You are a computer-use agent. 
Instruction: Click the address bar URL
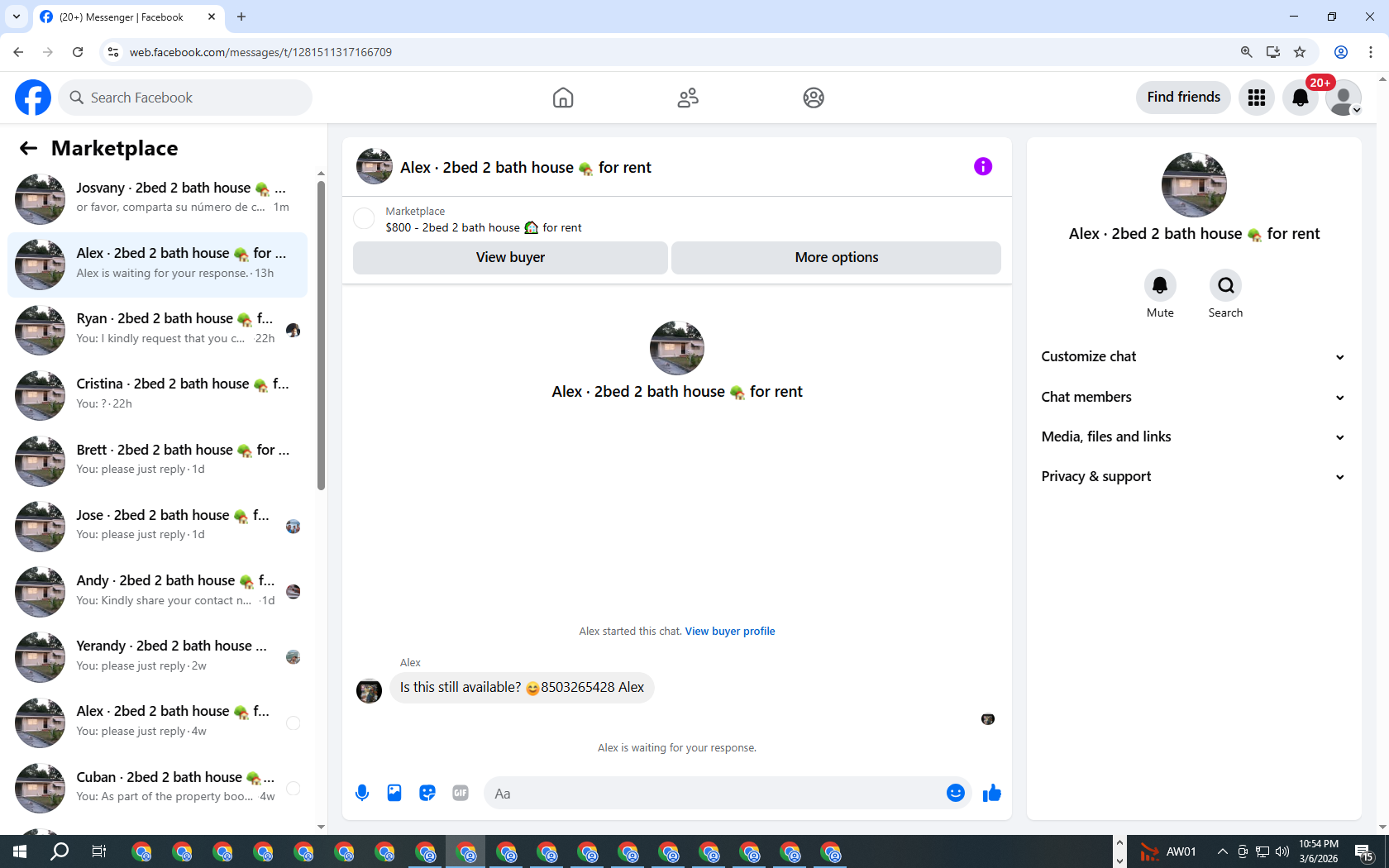coord(260,52)
